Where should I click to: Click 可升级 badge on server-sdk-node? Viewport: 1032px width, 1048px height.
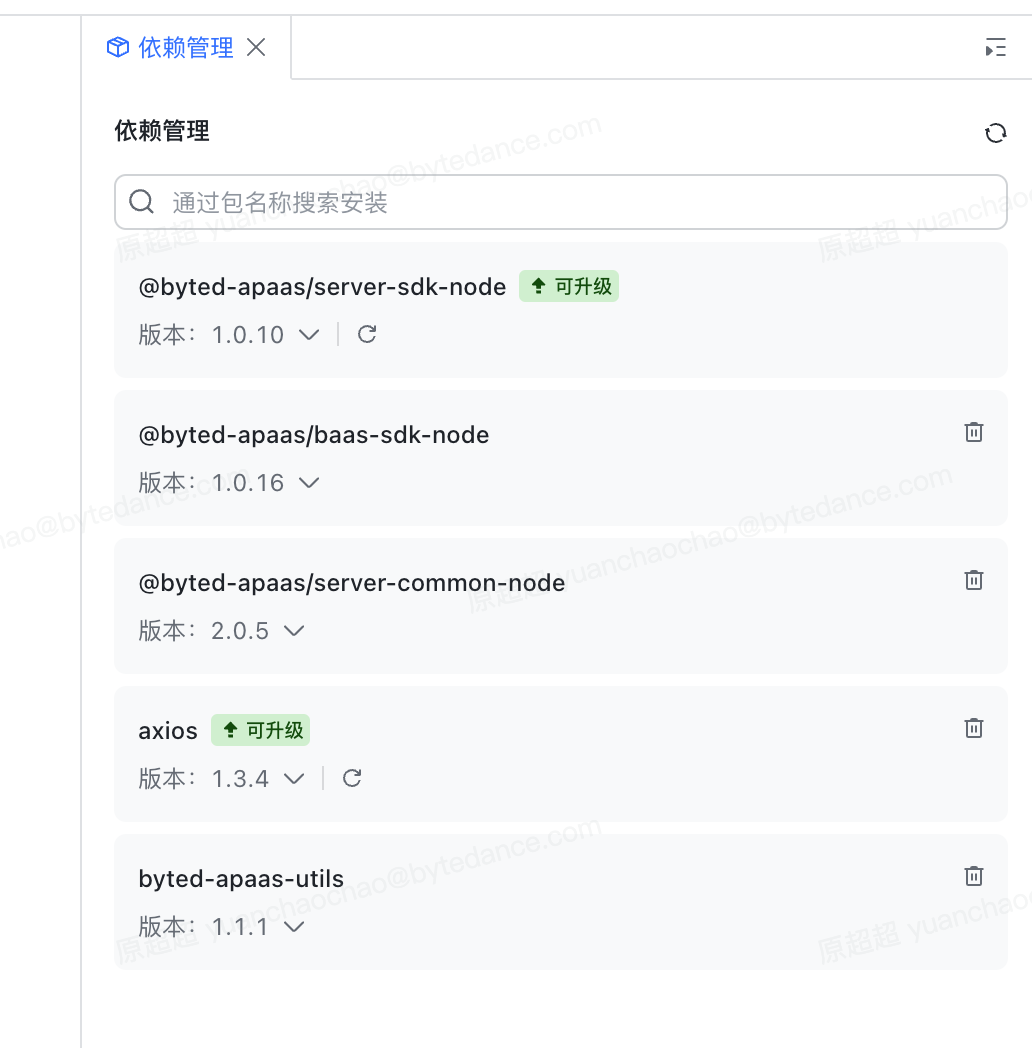point(569,286)
